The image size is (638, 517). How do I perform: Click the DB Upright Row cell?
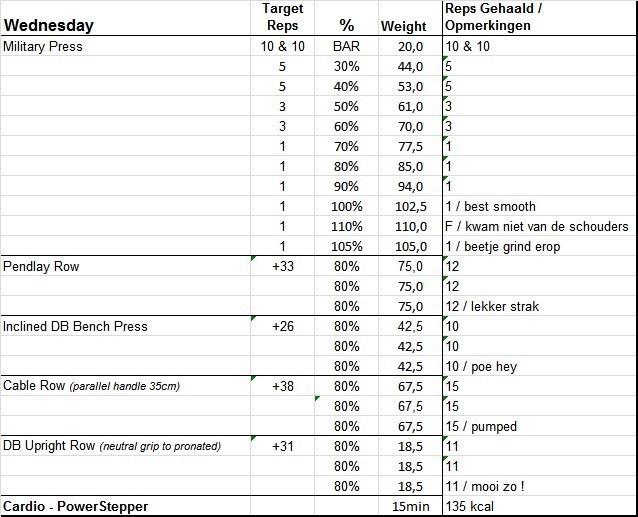112,446
